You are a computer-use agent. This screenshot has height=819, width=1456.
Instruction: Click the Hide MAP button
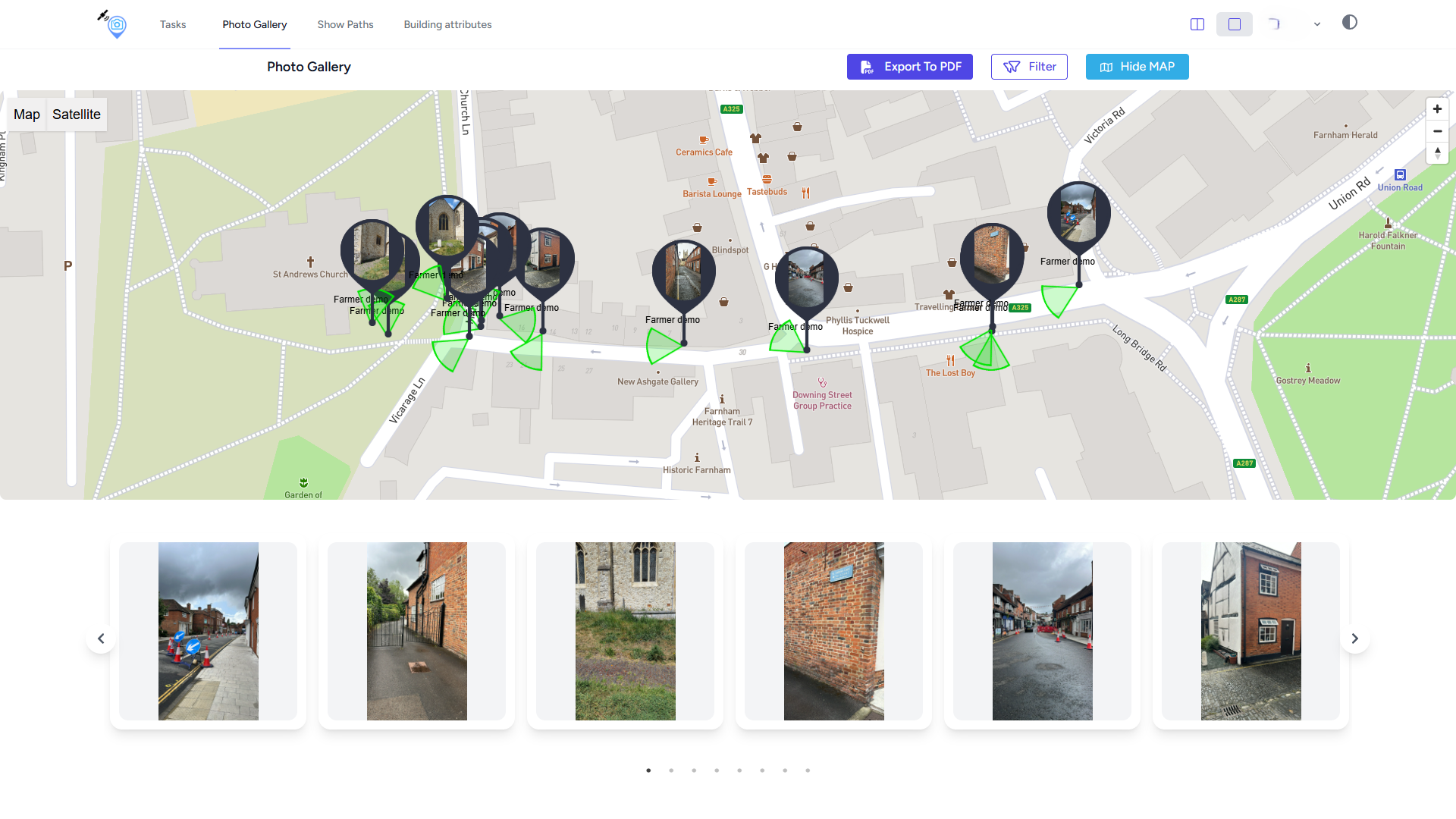click(1137, 67)
